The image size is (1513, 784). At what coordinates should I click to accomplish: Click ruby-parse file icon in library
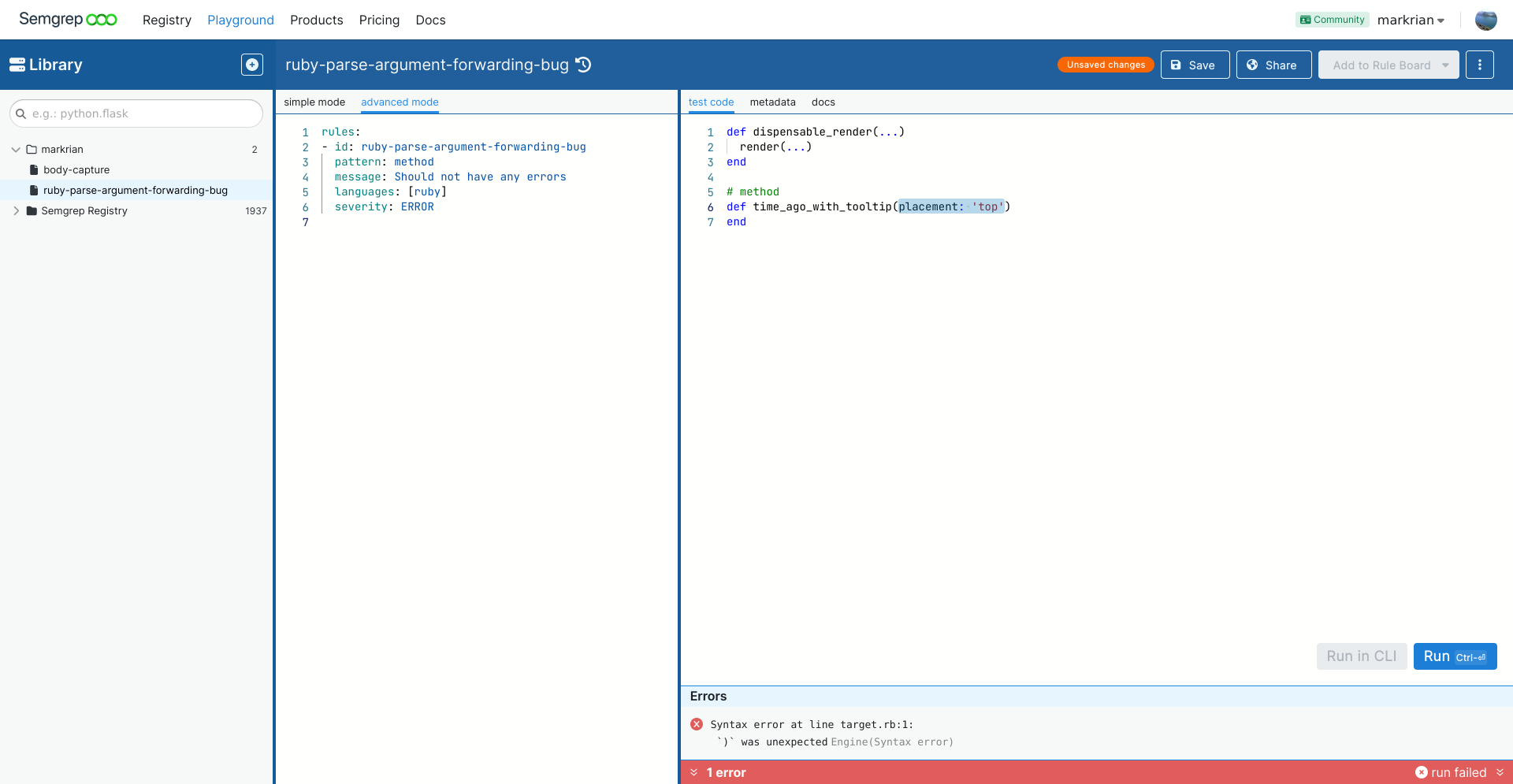coord(34,190)
